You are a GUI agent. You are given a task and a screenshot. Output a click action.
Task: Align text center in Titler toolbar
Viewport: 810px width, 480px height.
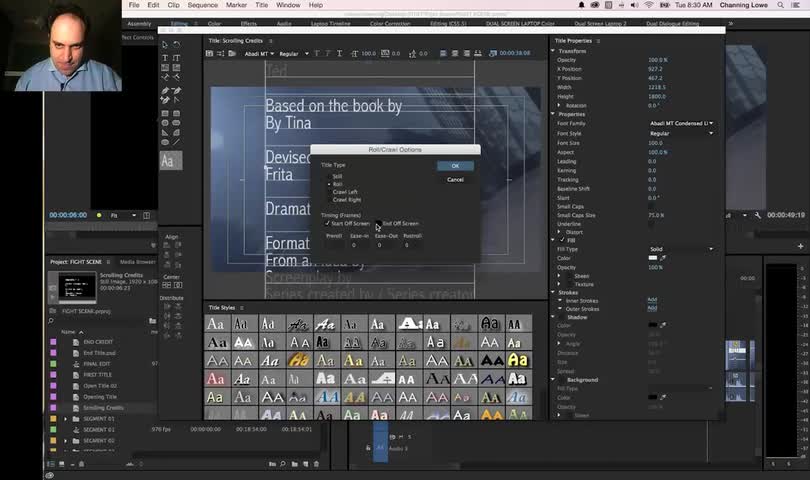[455, 53]
